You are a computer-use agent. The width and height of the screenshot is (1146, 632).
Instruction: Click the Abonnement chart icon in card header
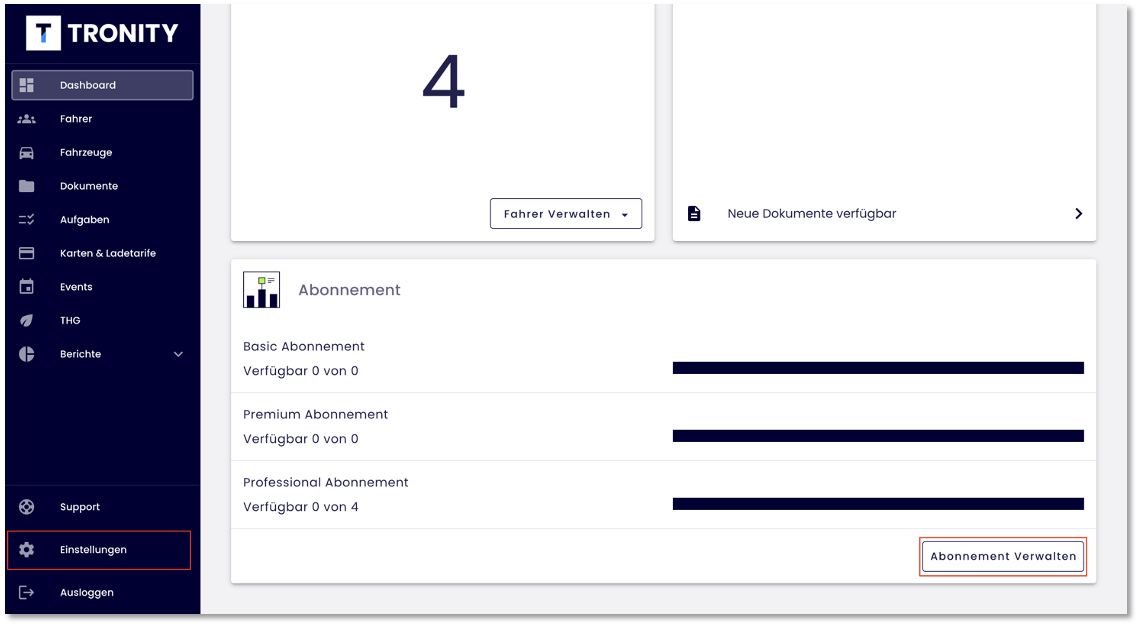coord(261,290)
